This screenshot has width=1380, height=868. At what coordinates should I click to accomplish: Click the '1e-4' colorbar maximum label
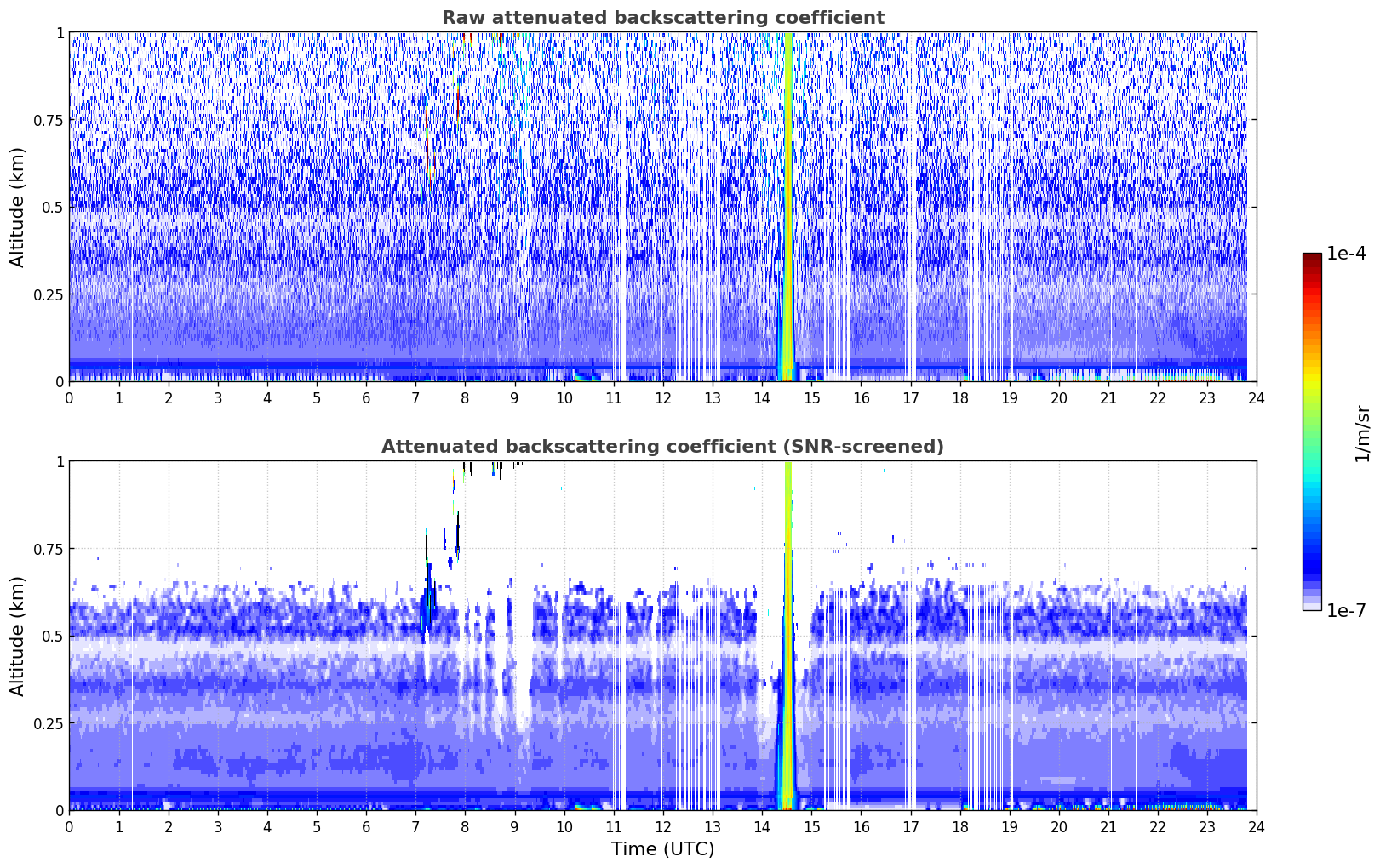(x=1346, y=254)
